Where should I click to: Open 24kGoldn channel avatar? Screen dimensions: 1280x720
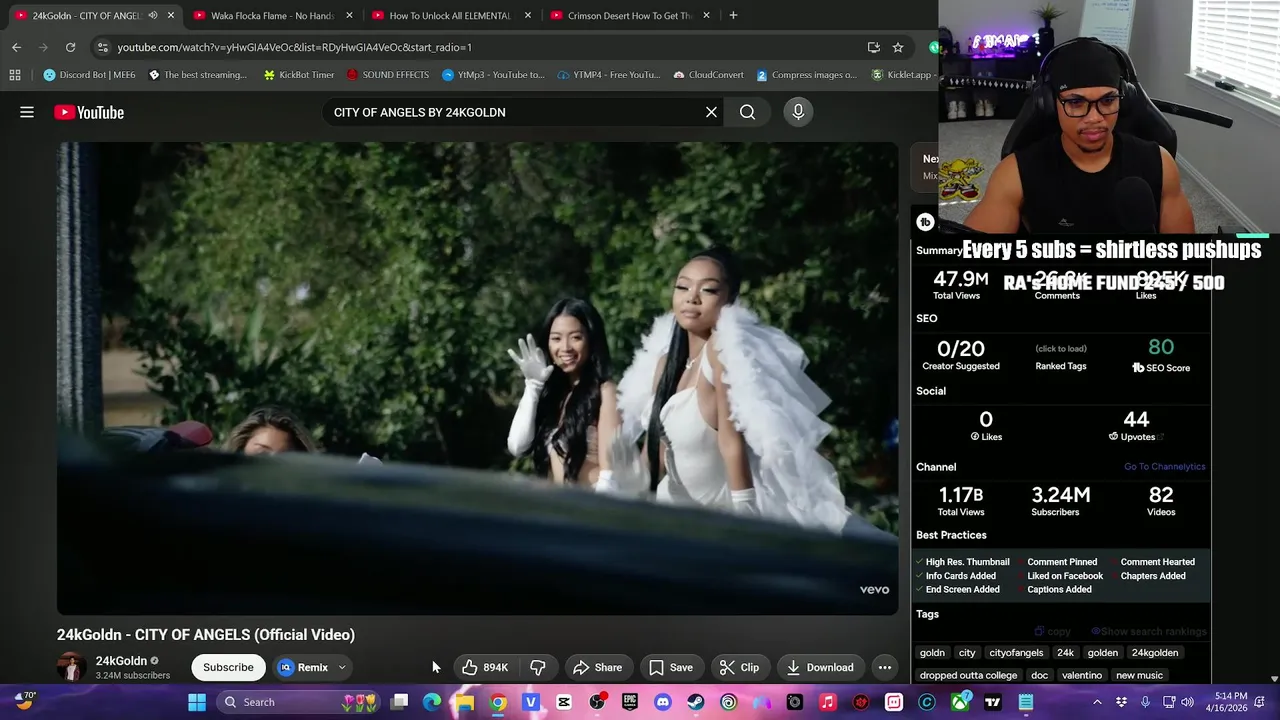(71, 667)
